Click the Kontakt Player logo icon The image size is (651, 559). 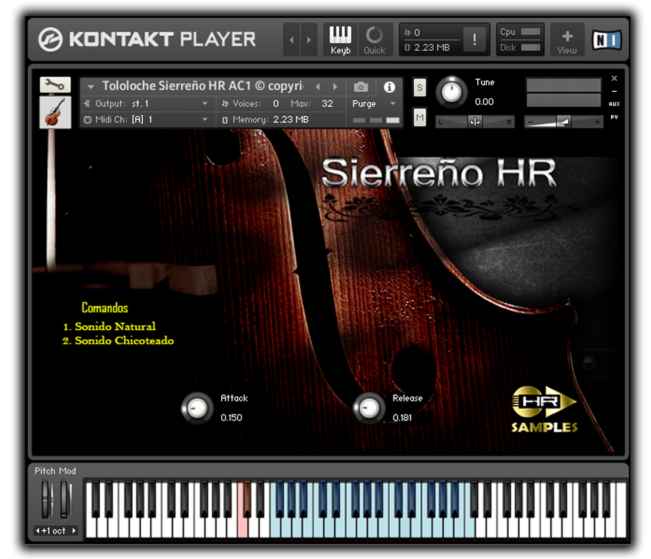click(x=50, y=39)
